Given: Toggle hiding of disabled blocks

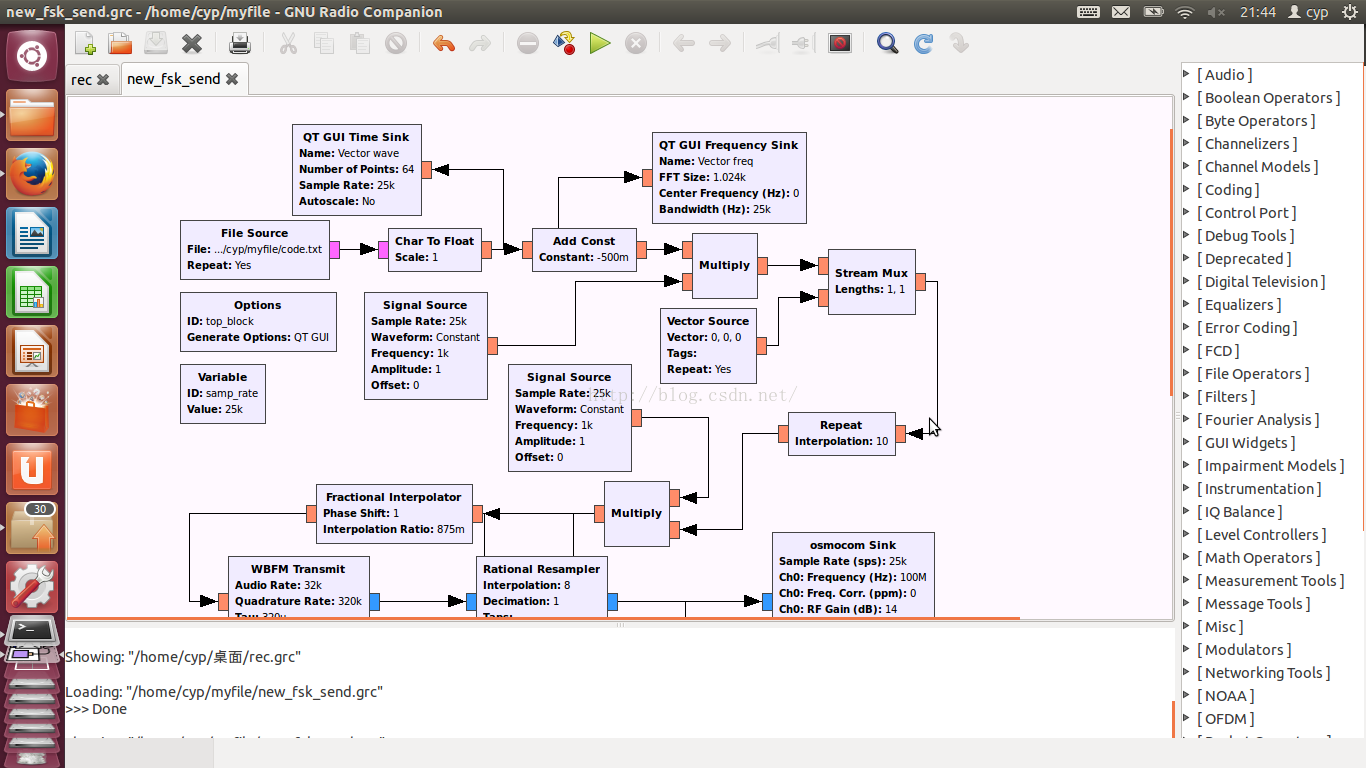Looking at the screenshot, I should tap(839, 43).
